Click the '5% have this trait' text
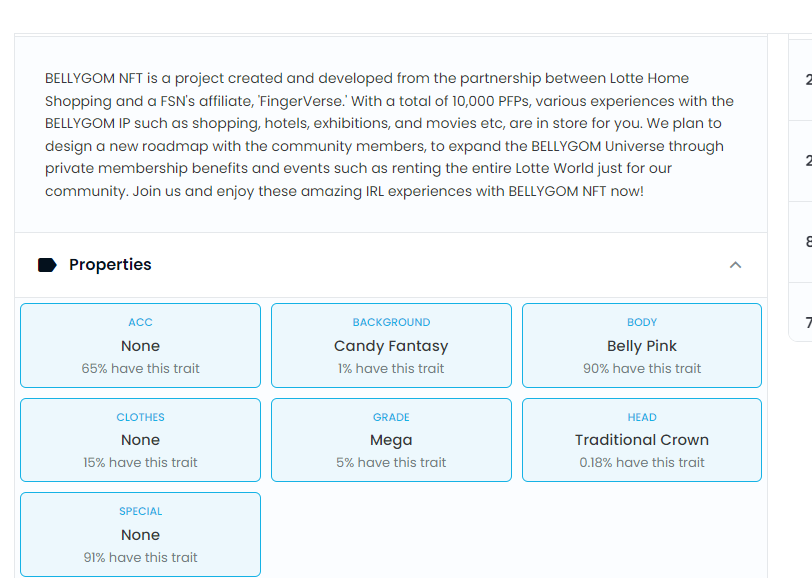This screenshot has width=812, height=578. 391,463
